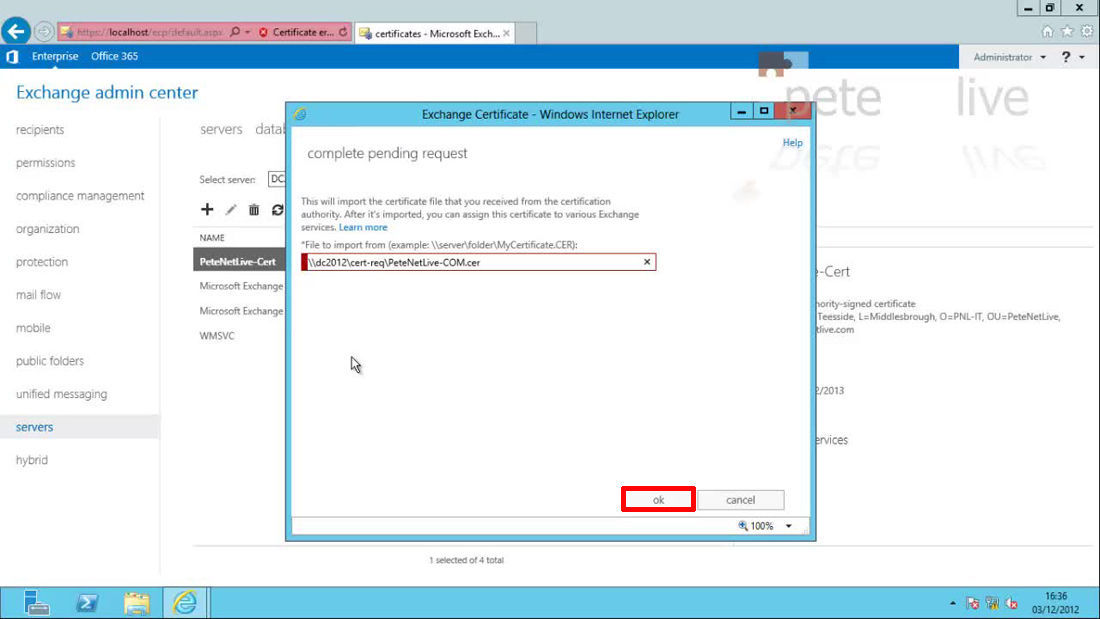Click the refresh icon in certificates toolbar
This screenshot has width=1100, height=619.
[278, 210]
